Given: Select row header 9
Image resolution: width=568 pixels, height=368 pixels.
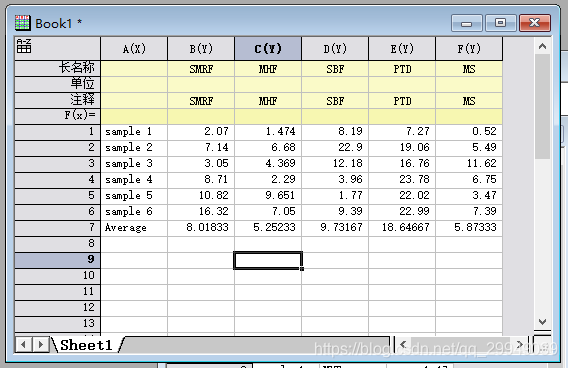Looking at the screenshot, I should pos(58,260).
